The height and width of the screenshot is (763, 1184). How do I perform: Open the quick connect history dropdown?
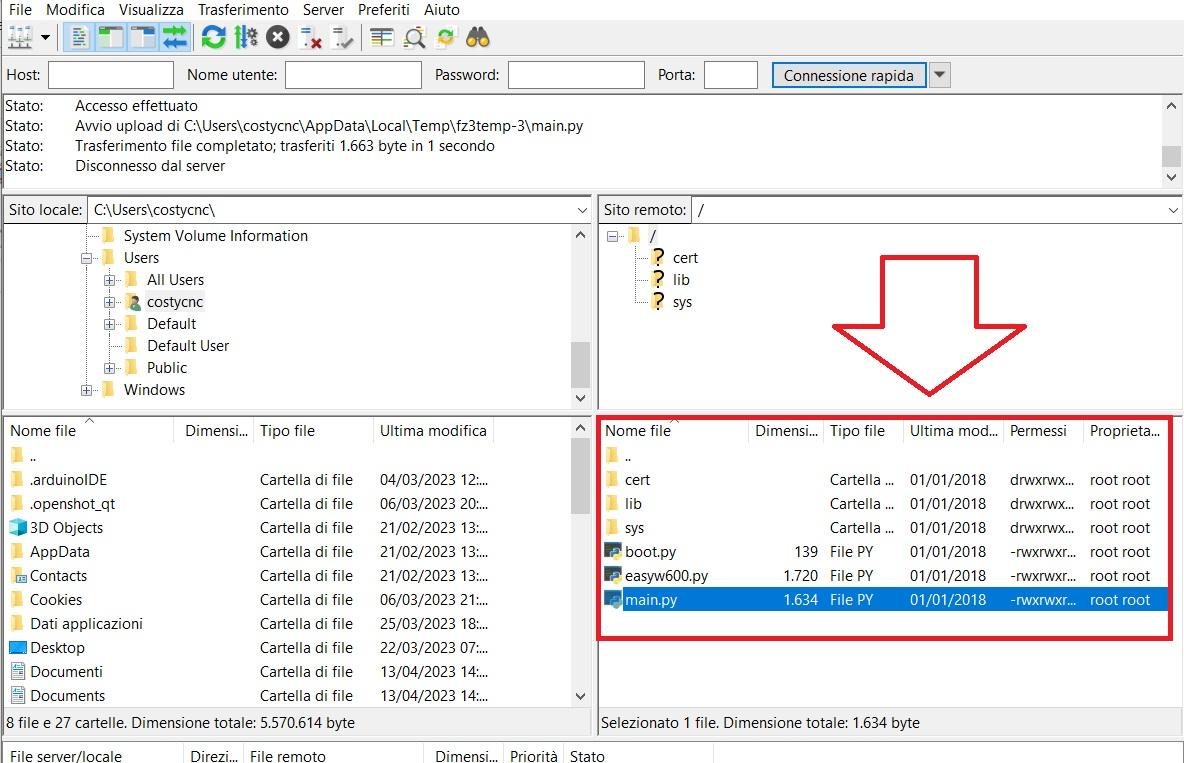[x=939, y=75]
